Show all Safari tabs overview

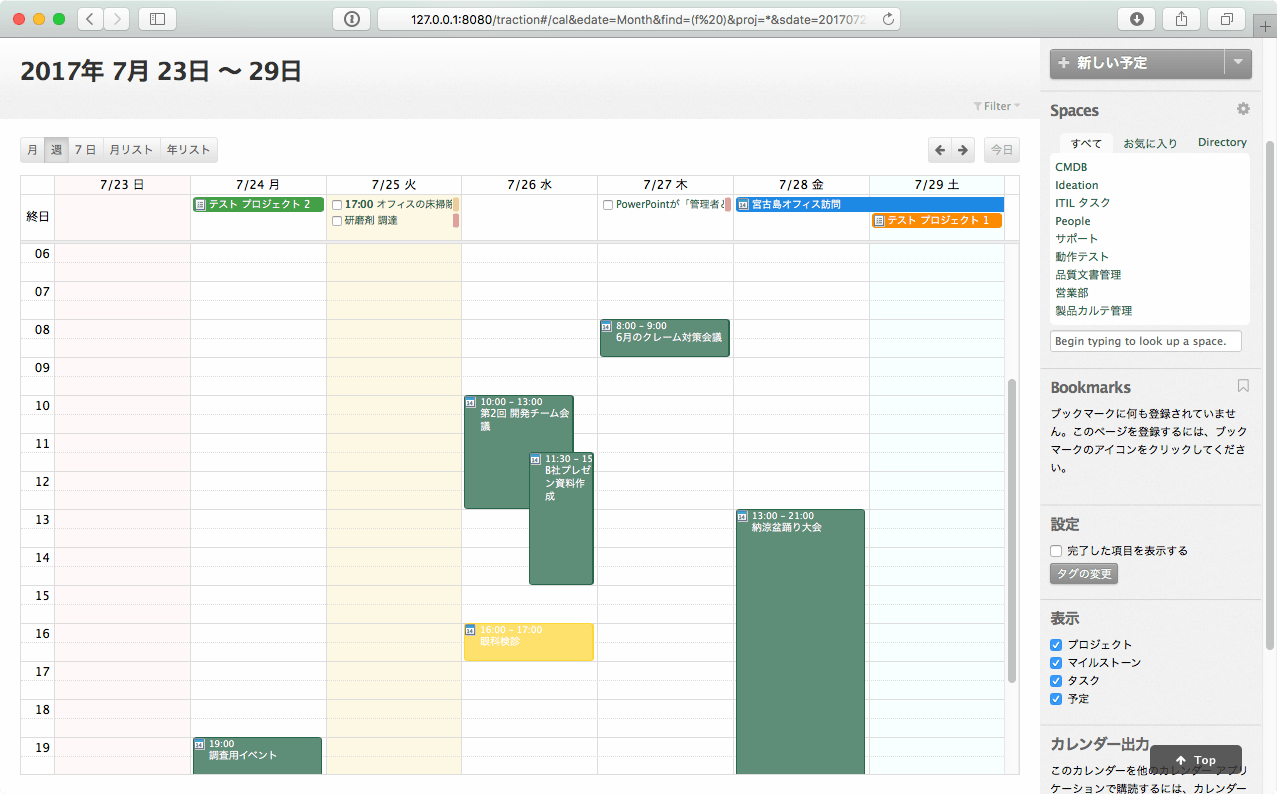1226,19
